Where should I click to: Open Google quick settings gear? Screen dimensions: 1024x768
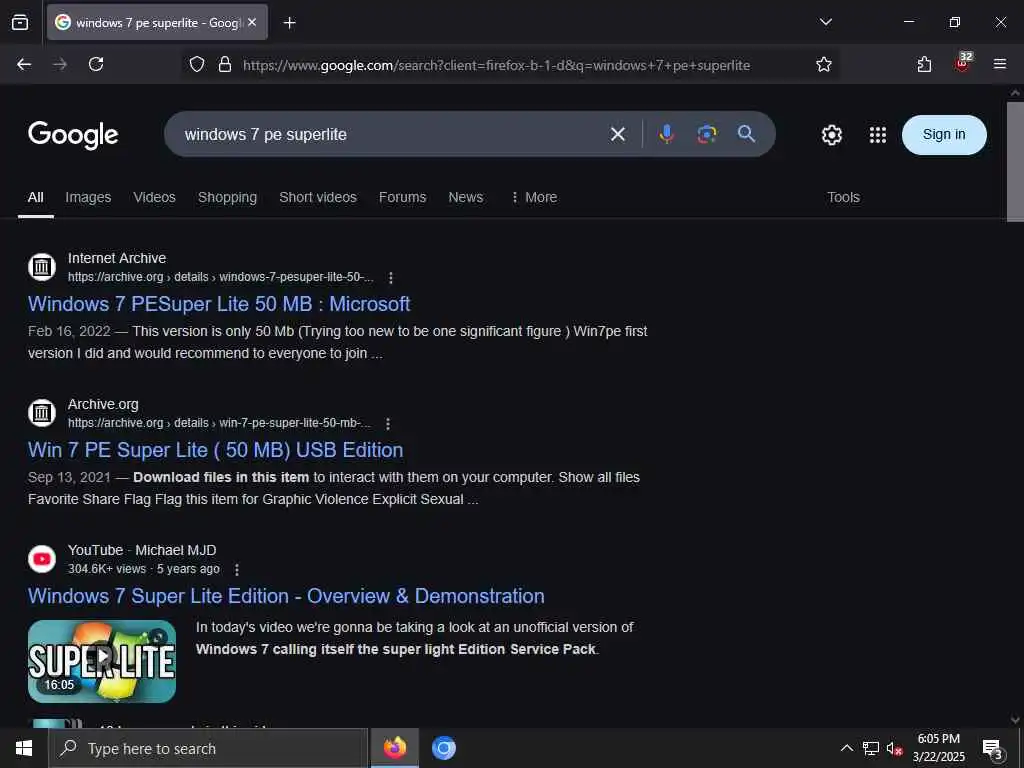point(831,135)
